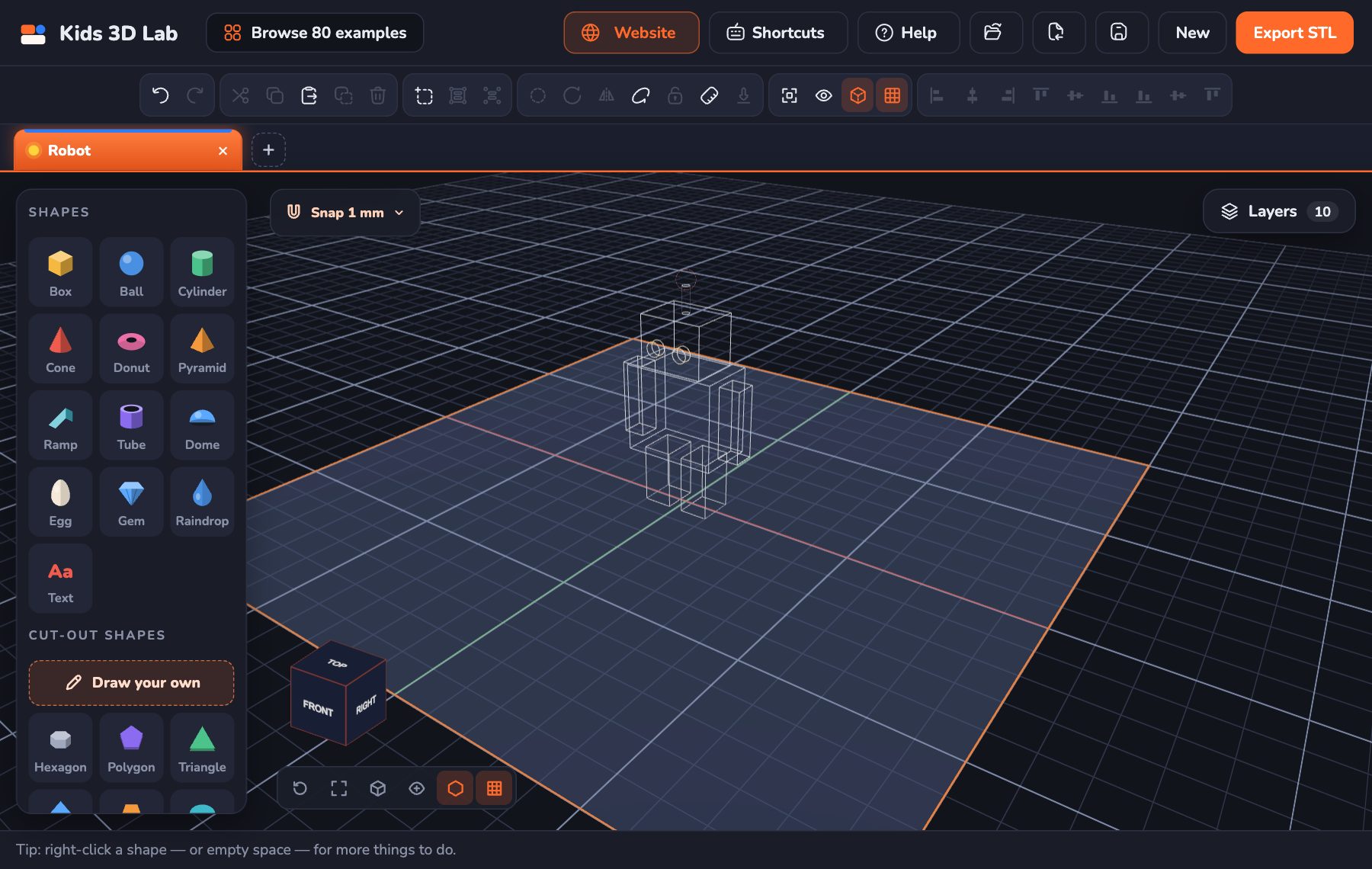Add a Cylinder shape

pyautogui.click(x=202, y=272)
